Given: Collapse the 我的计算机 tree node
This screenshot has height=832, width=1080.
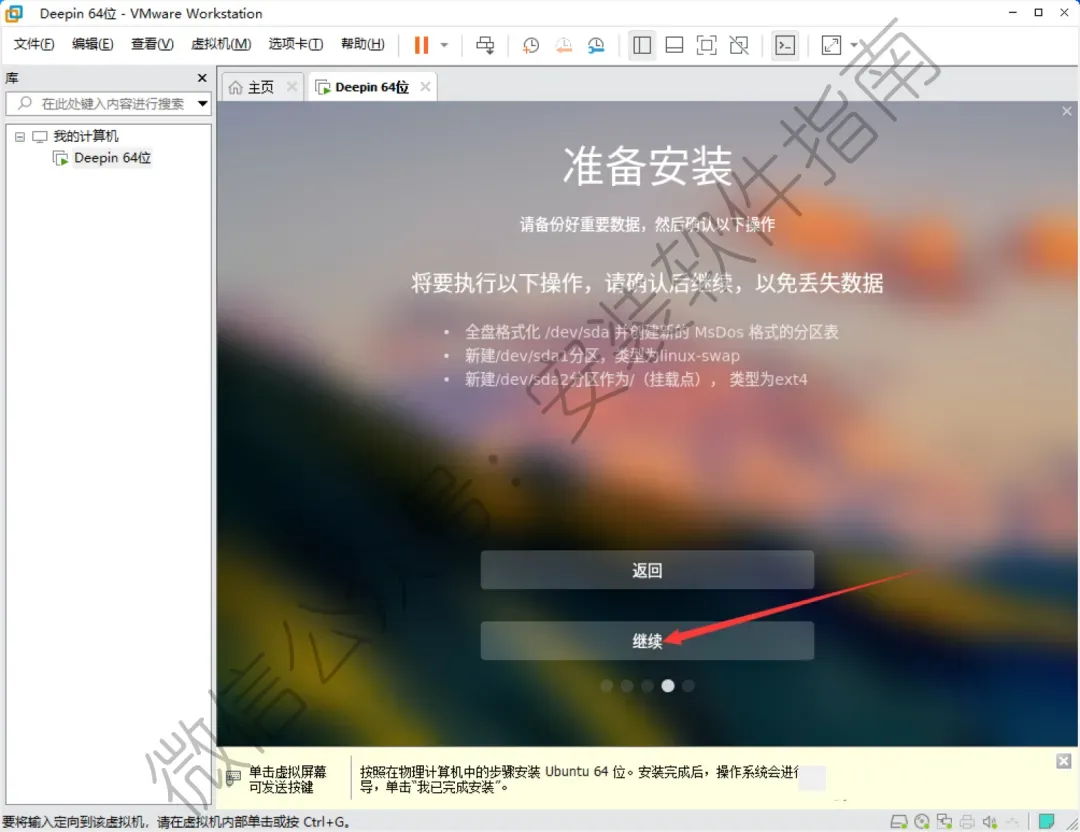Looking at the screenshot, I should (x=20, y=137).
